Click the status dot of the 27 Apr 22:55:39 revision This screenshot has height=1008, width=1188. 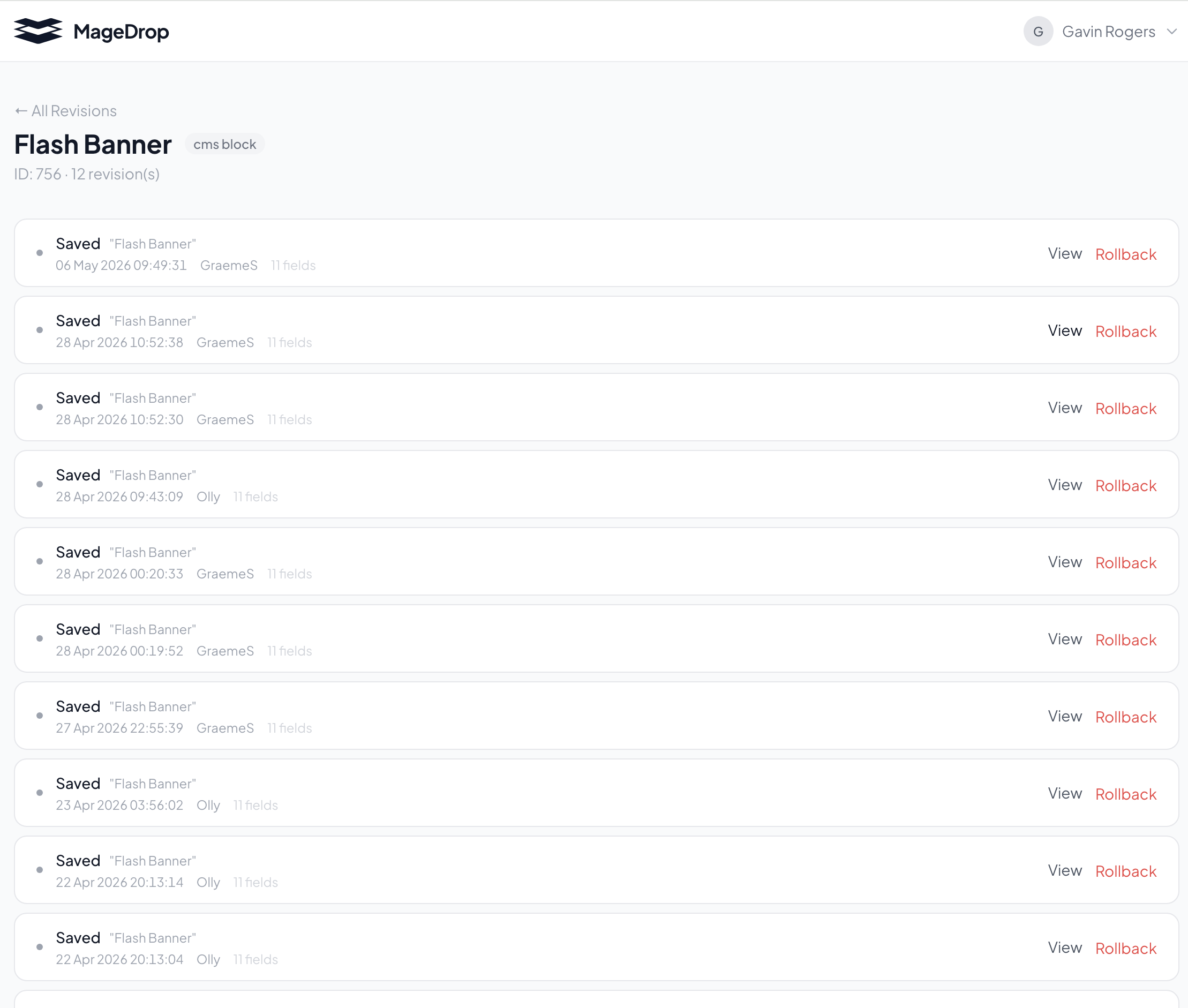point(40,716)
